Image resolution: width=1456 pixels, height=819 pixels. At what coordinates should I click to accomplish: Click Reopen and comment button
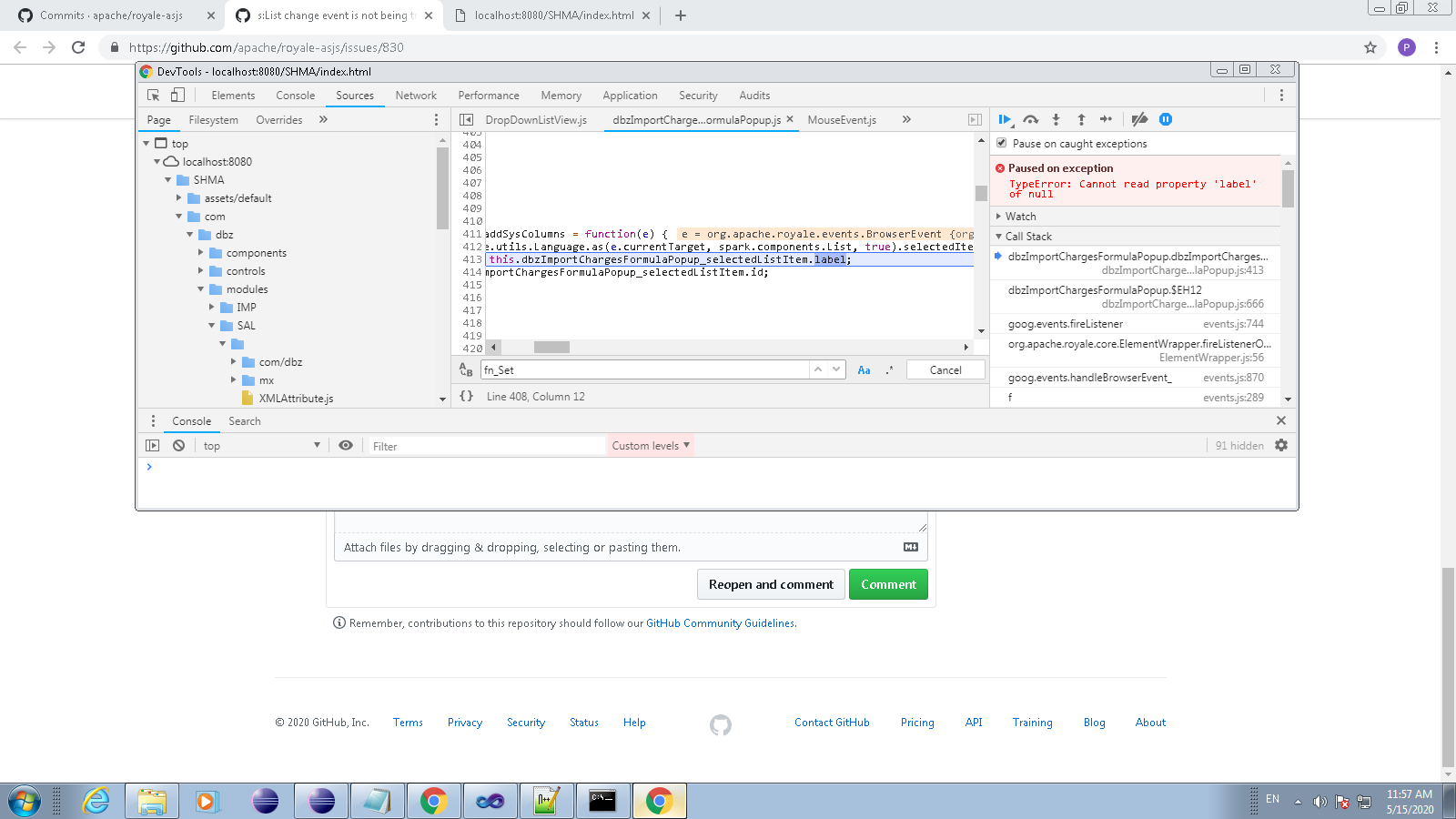(x=771, y=584)
